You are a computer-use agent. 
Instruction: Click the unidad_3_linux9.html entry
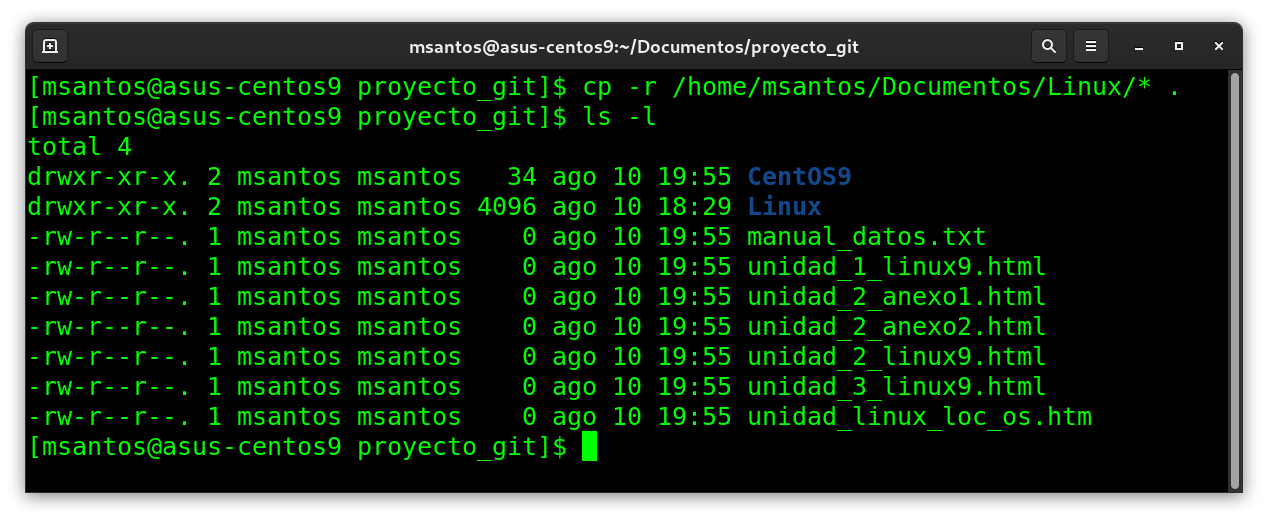[x=896, y=387]
